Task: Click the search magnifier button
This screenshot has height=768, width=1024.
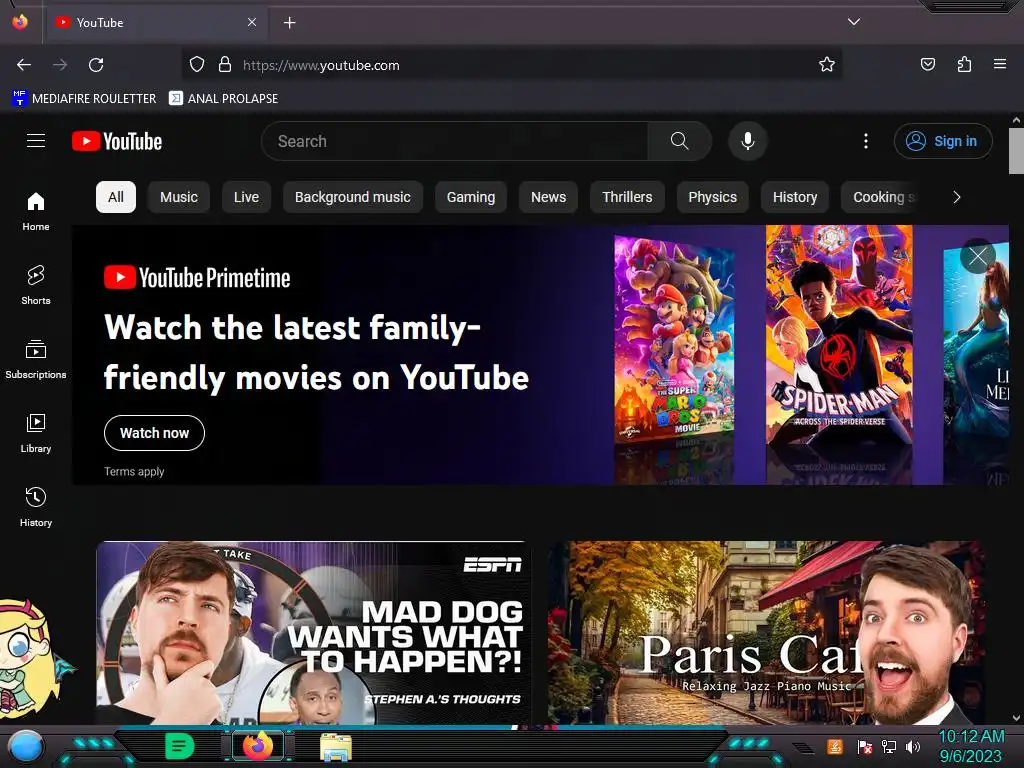Action: 679,141
